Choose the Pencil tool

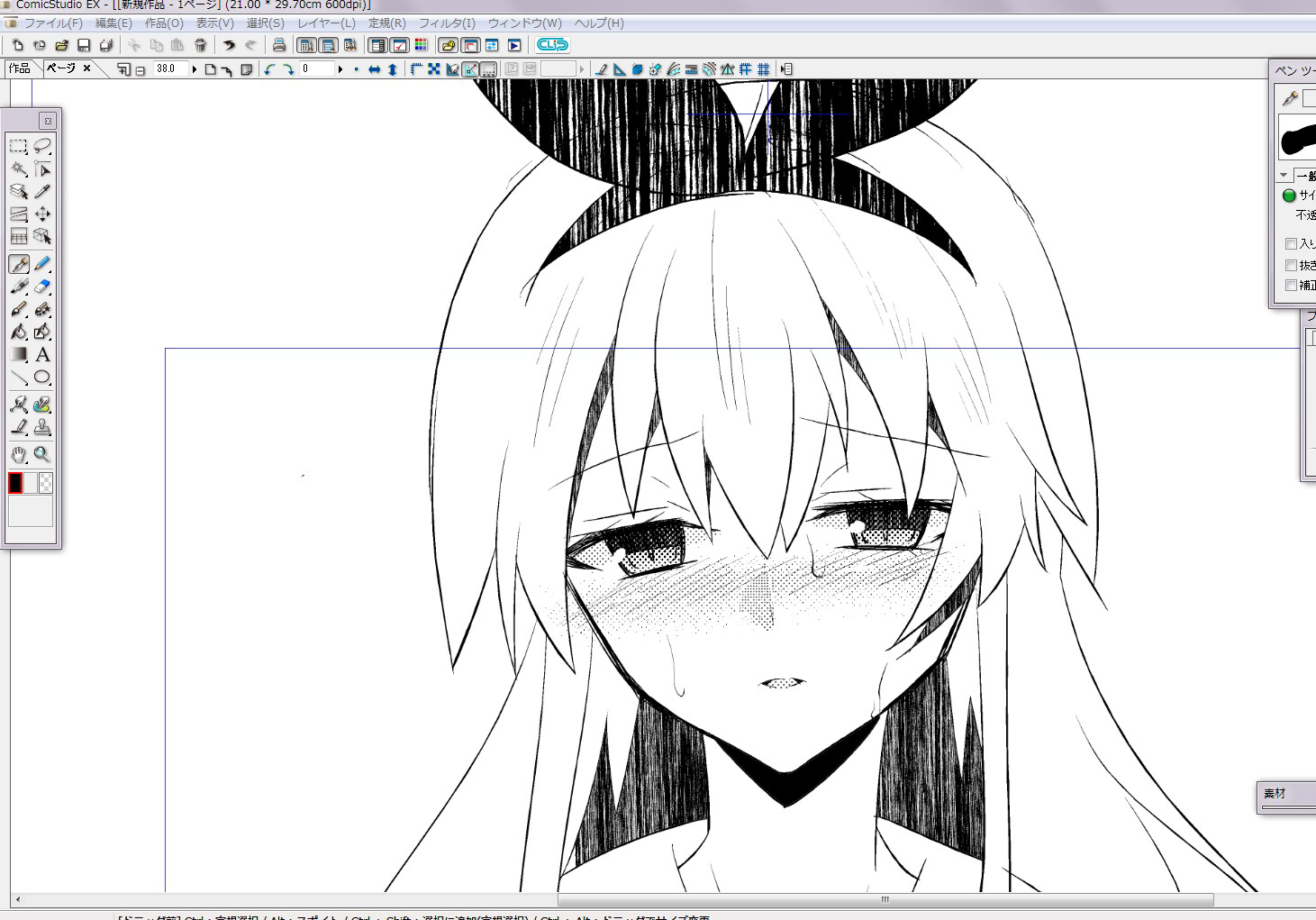(42, 264)
